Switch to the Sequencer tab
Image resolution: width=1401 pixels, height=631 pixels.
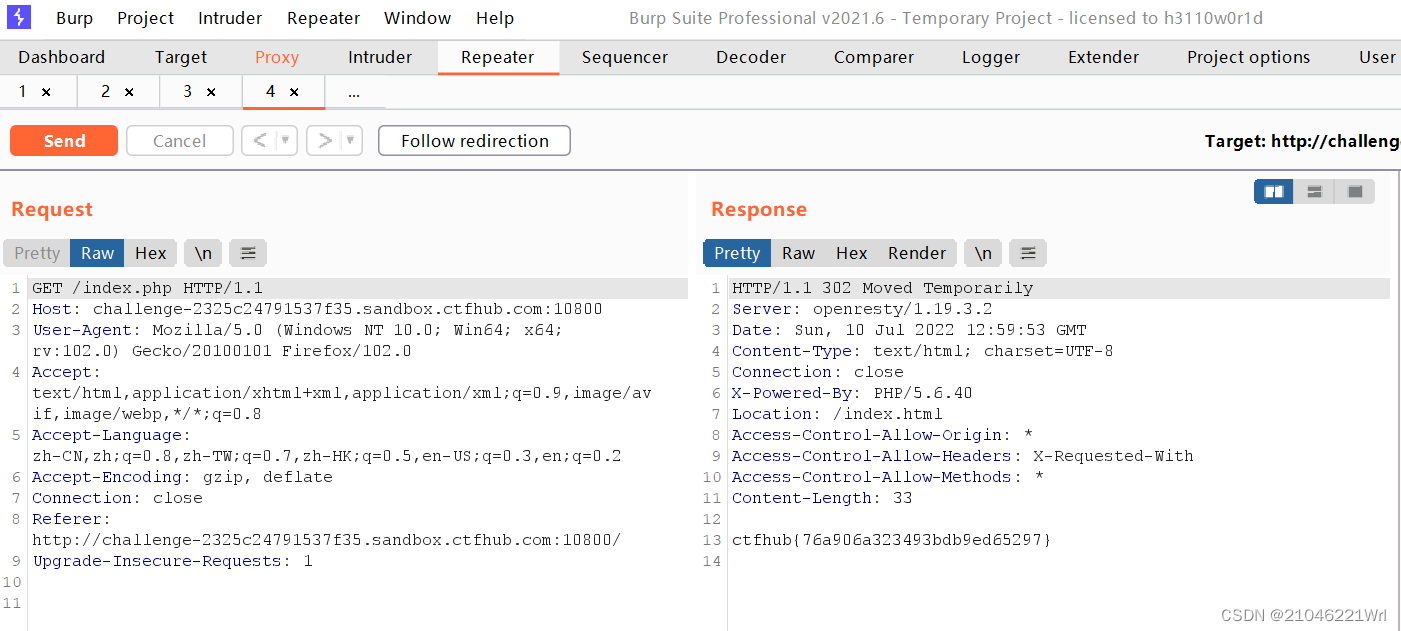coord(625,57)
